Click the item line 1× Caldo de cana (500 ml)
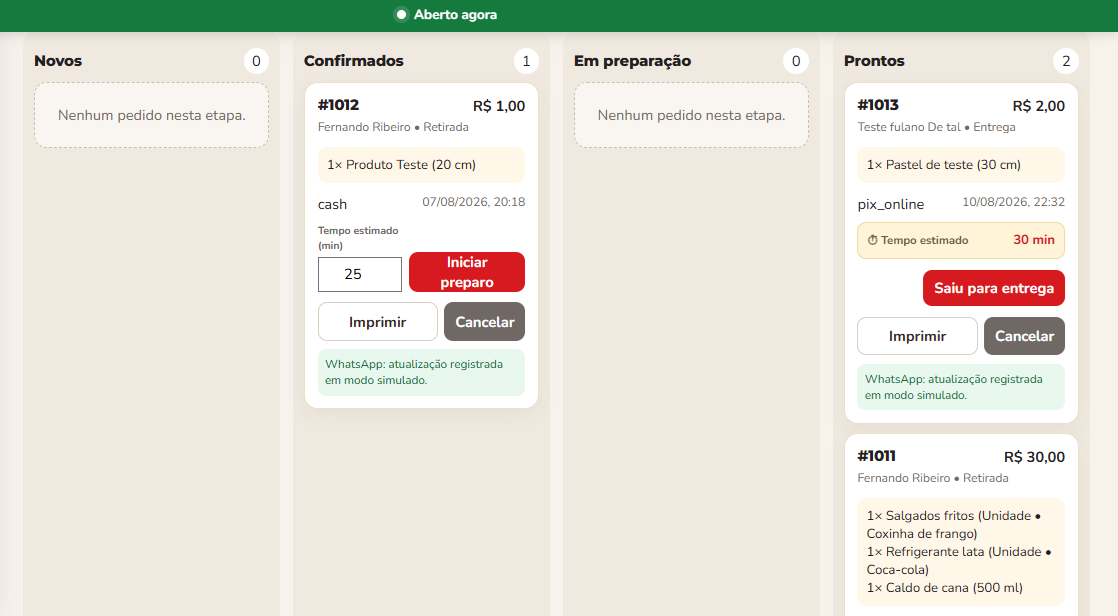1118x616 pixels. 945,587
